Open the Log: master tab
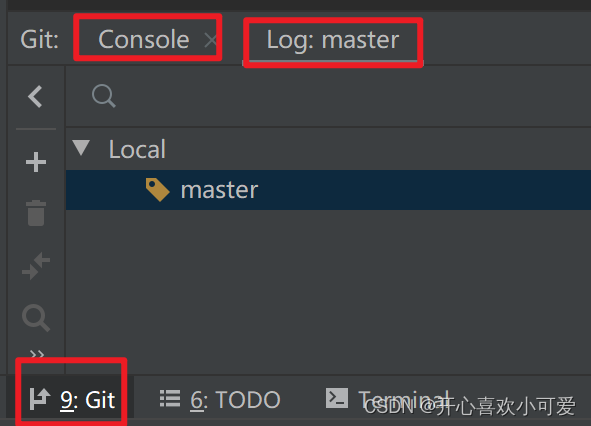 tap(333, 40)
